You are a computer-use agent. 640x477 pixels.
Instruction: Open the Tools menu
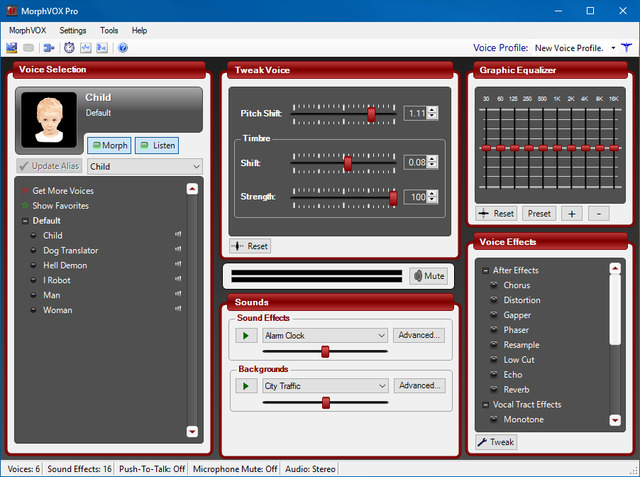pyautogui.click(x=108, y=31)
